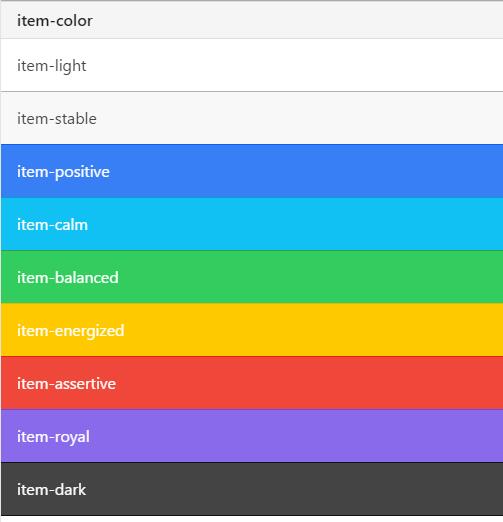Click the 'item-color' heading text
The height and width of the screenshot is (522, 503).
[55, 21]
